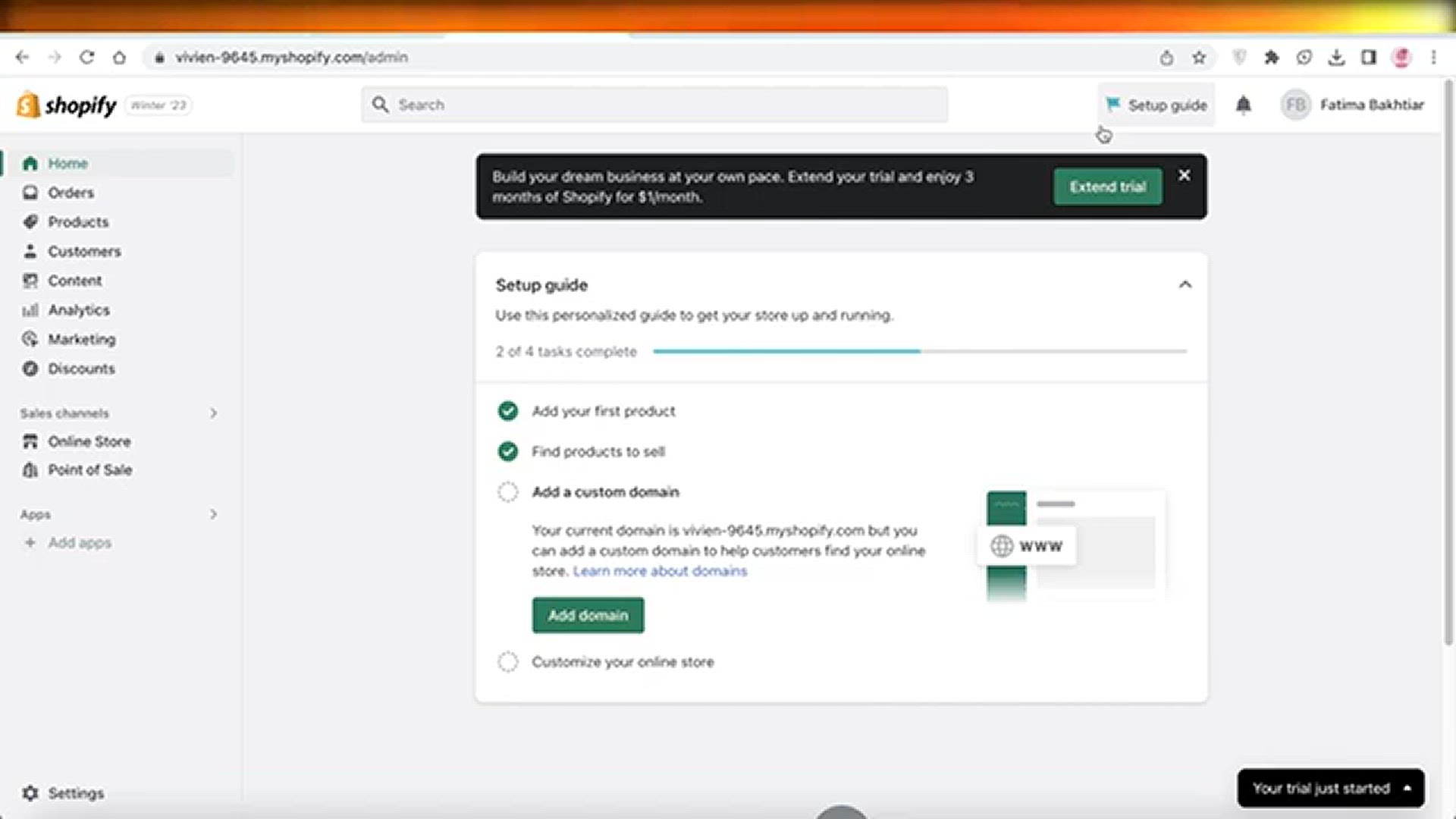Click the Settings gear icon
The image size is (1456, 819).
[x=30, y=793]
